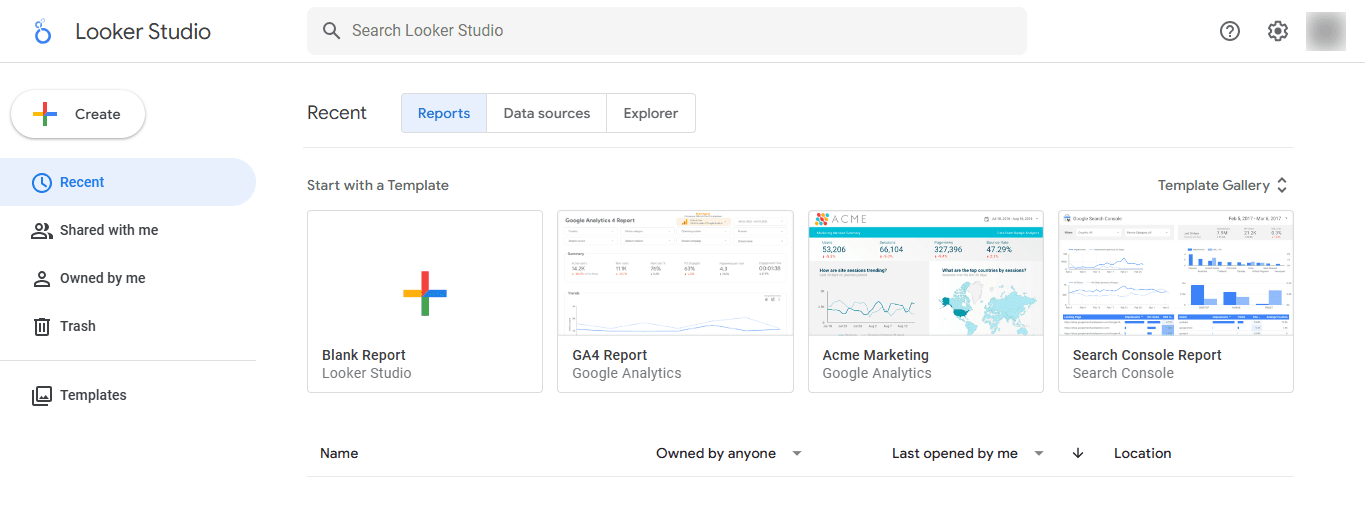Click the people icon beside Shared with me
Viewport: 1365px width, 519px height.
click(x=41, y=230)
